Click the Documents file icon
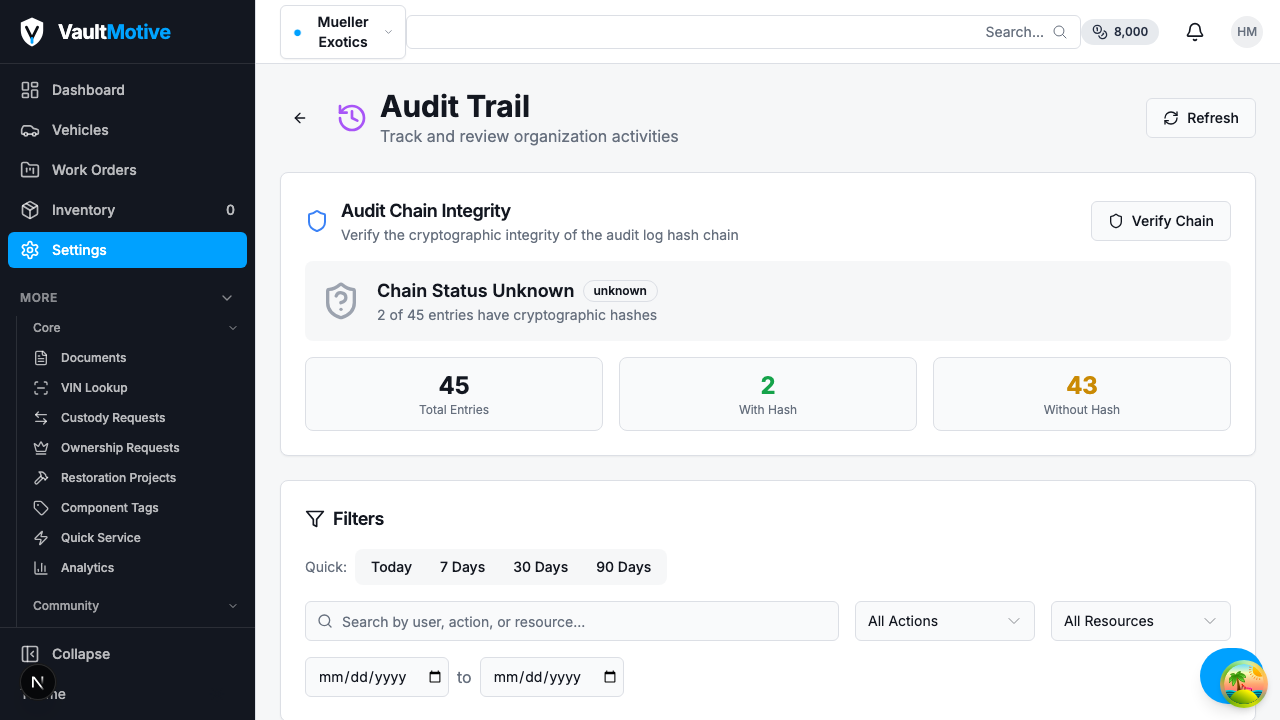This screenshot has height=720, width=1280. click(41, 358)
